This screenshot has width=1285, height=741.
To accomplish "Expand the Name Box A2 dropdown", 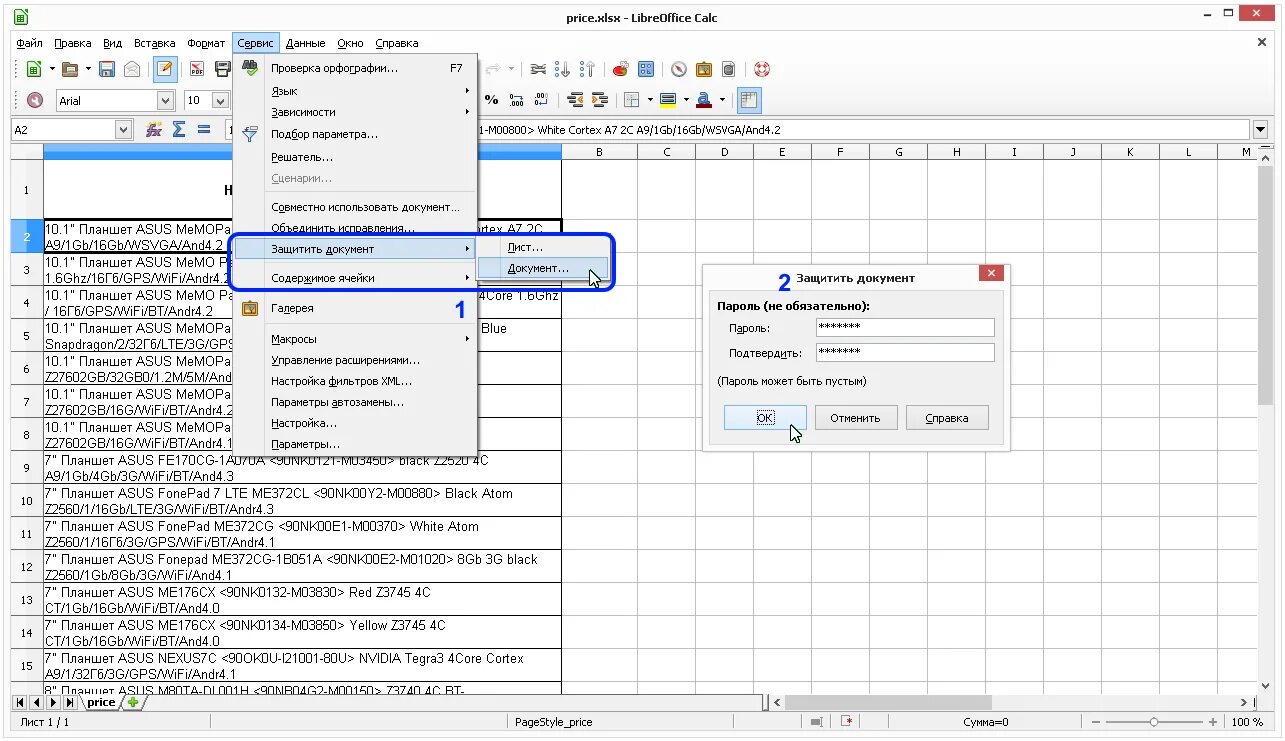I will tap(124, 129).
